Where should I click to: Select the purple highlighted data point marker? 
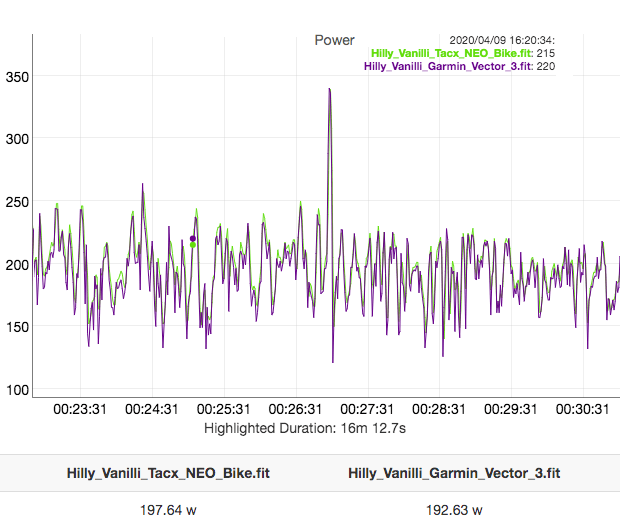click(x=193, y=238)
